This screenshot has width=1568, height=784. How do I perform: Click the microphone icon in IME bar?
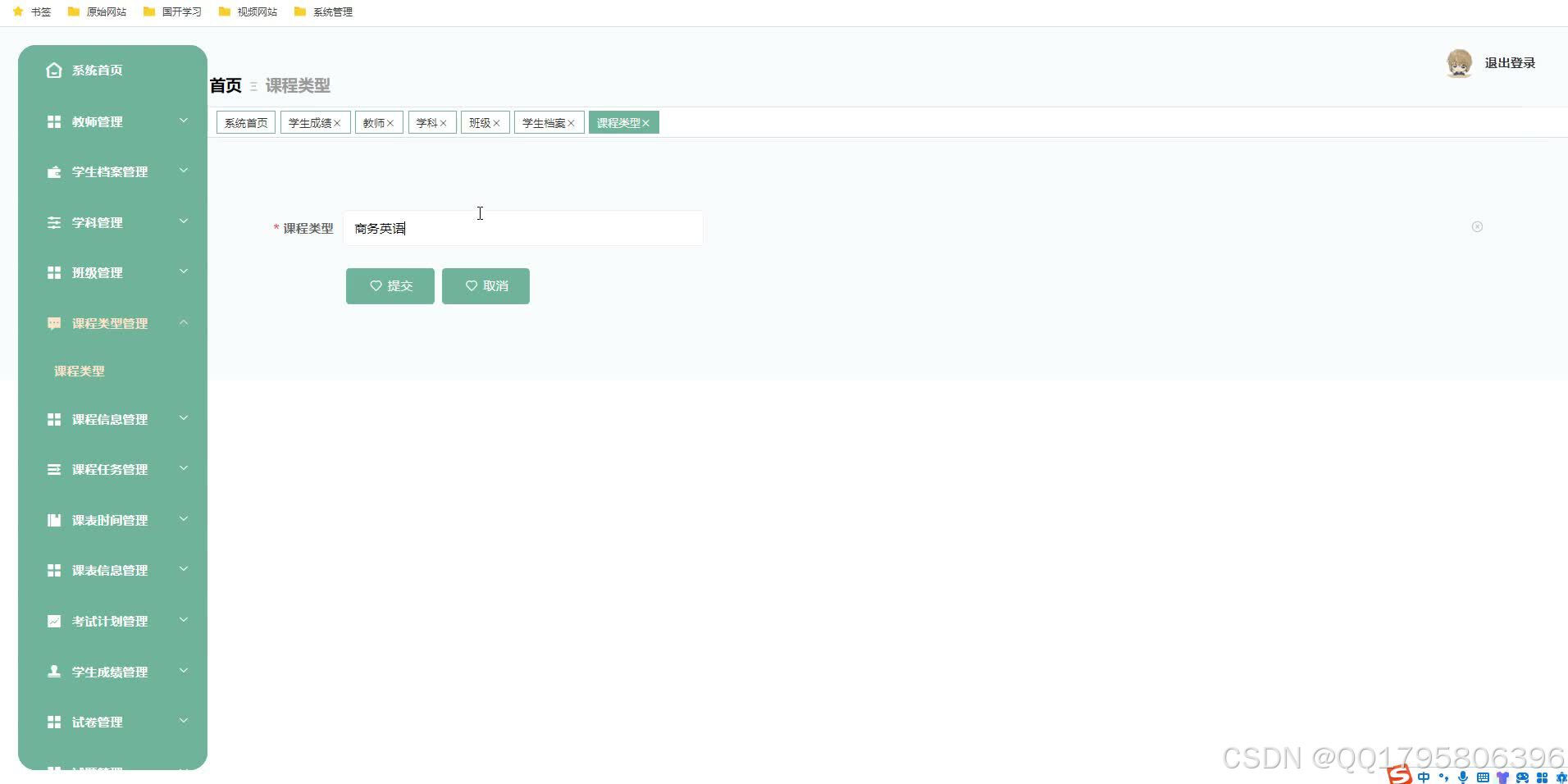pos(1463,777)
